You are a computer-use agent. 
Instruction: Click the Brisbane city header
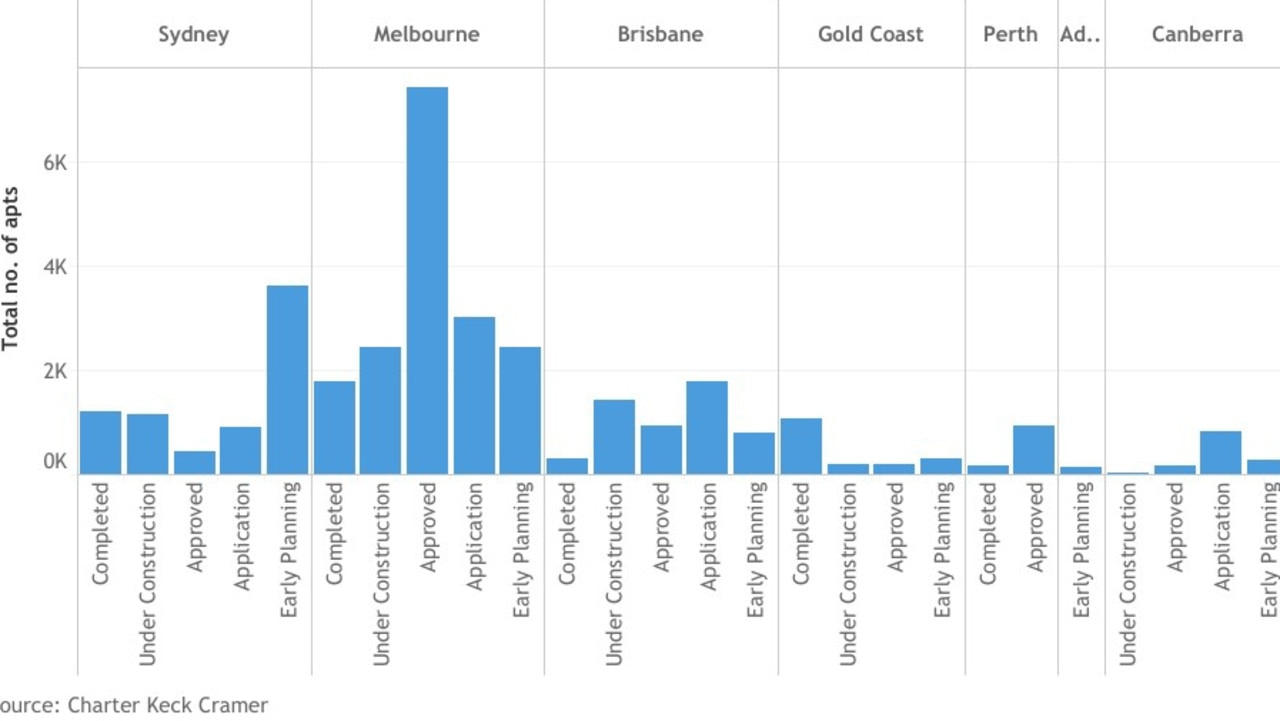(660, 34)
